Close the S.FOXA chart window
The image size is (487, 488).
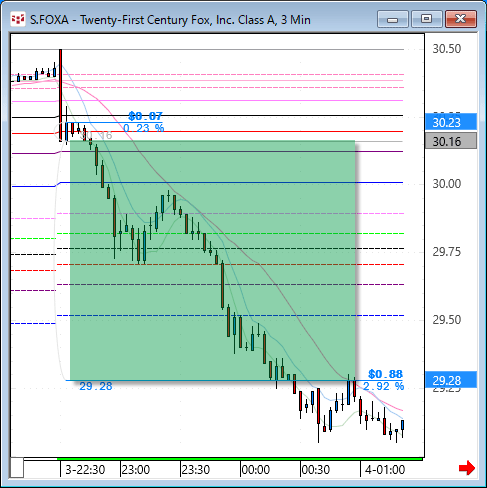[461, 19]
